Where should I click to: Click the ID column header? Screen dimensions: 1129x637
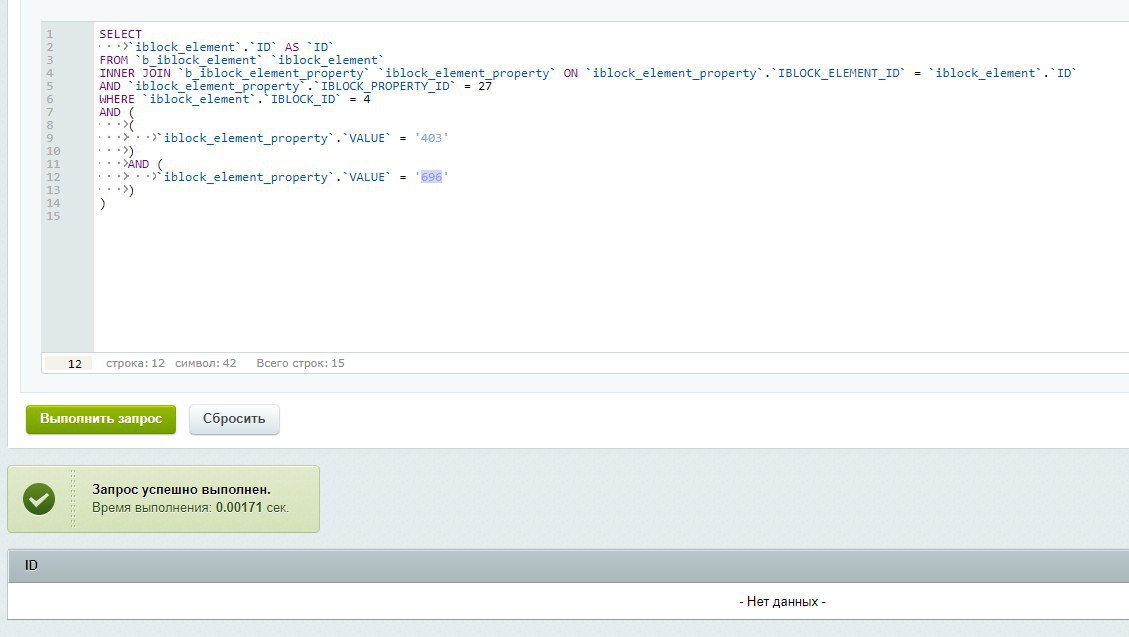tap(31, 565)
